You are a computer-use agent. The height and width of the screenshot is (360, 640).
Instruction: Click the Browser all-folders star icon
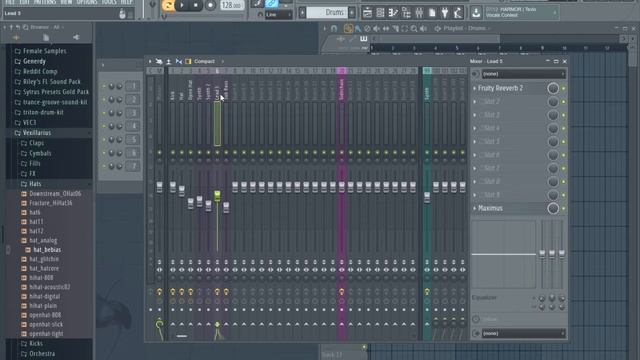(16, 37)
